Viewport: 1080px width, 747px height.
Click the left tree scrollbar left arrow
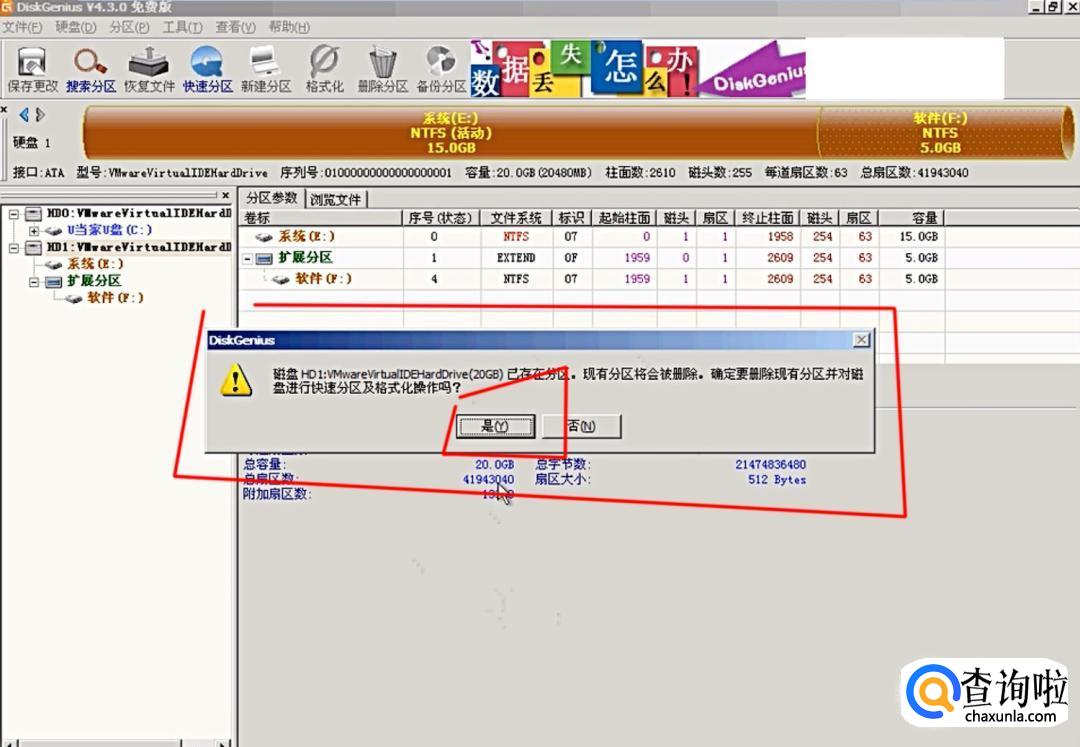[x=8, y=743]
